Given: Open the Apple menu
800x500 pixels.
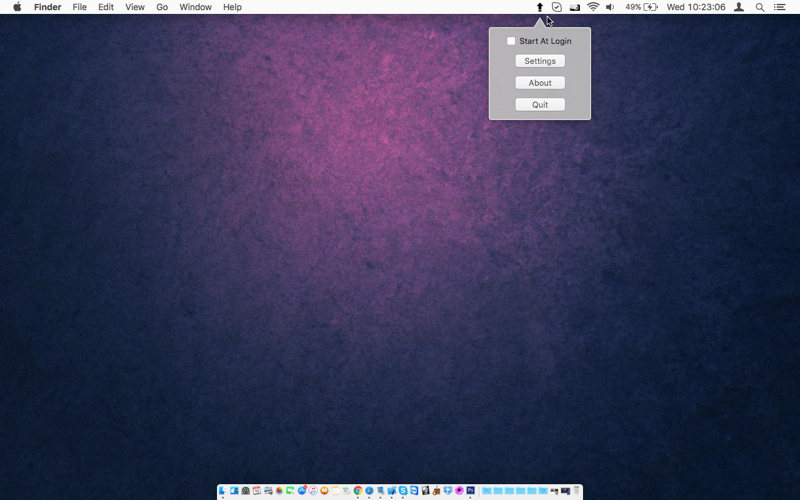Looking at the screenshot, I should (17, 7).
